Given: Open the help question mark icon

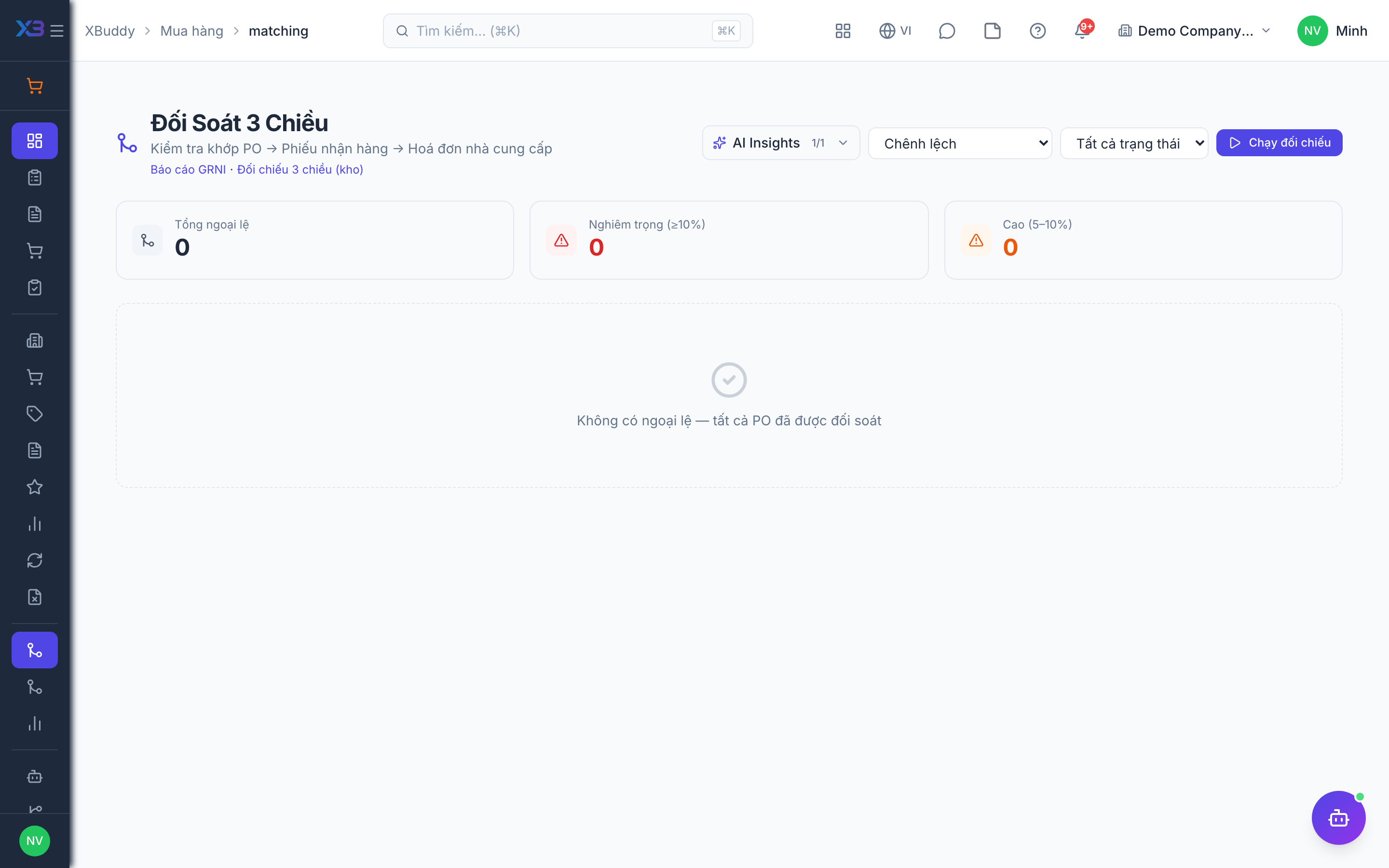Looking at the screenshot, I should pyautogui.click(x=1037, y=31).
